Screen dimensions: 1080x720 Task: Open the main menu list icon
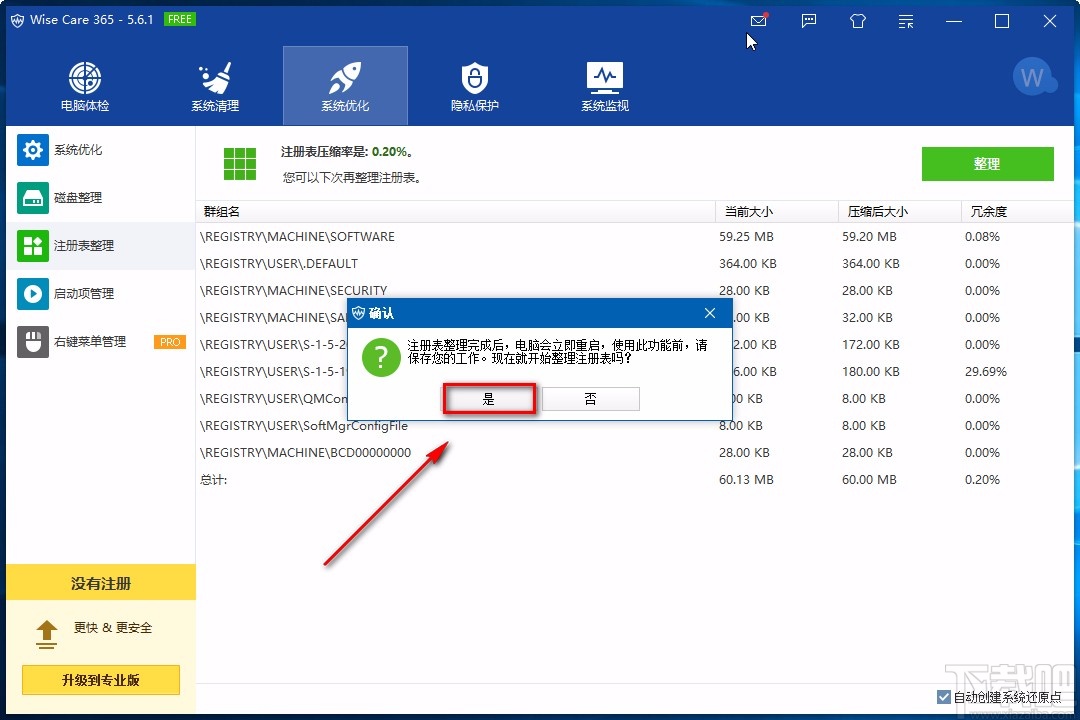(x=906, y=21)
